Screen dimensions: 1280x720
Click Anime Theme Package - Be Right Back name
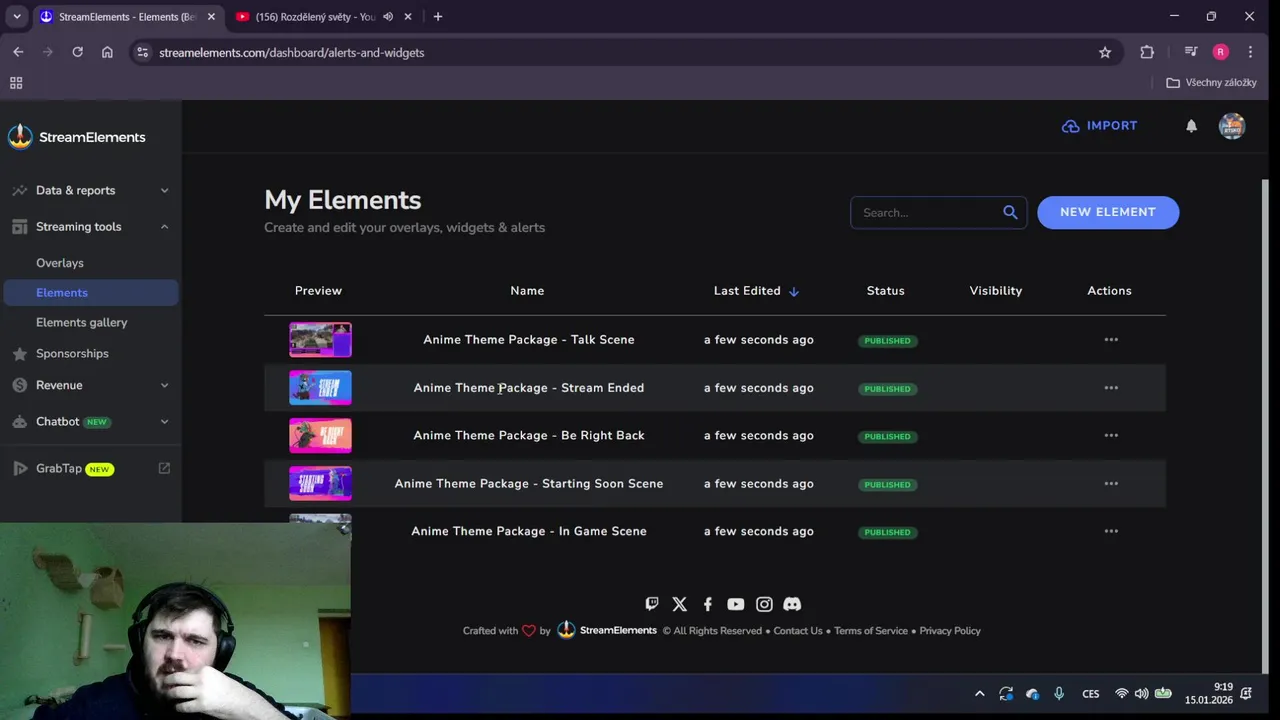(529, 436)
